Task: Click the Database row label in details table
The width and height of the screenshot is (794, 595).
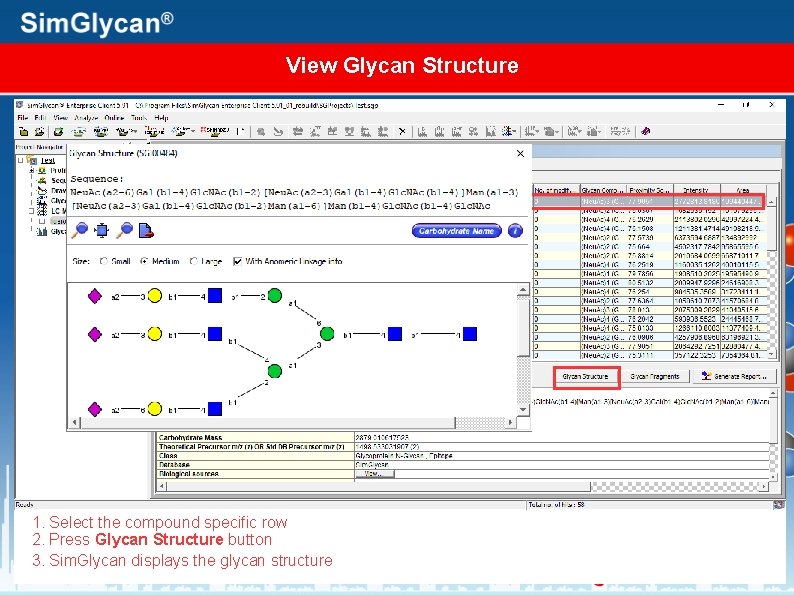Action: click(x=174, y=464)
